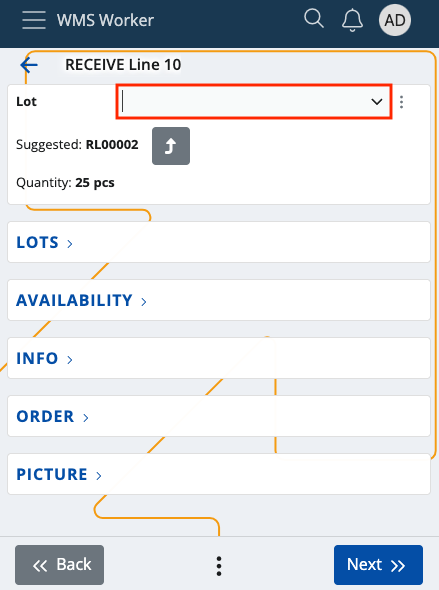
Task: Expand the AVAILABILITY section
Action: pyautogui.click(x=219, y=300)
